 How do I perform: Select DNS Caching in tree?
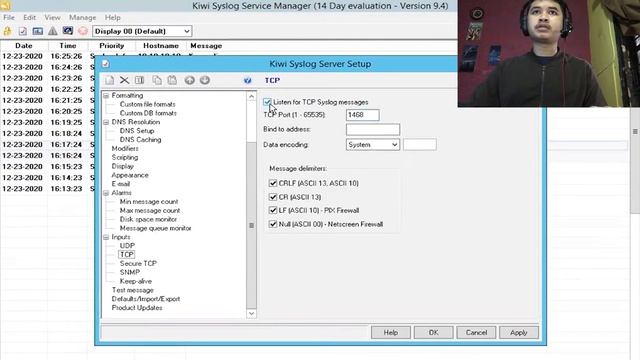pyautogui.click(x=140, y=140)
